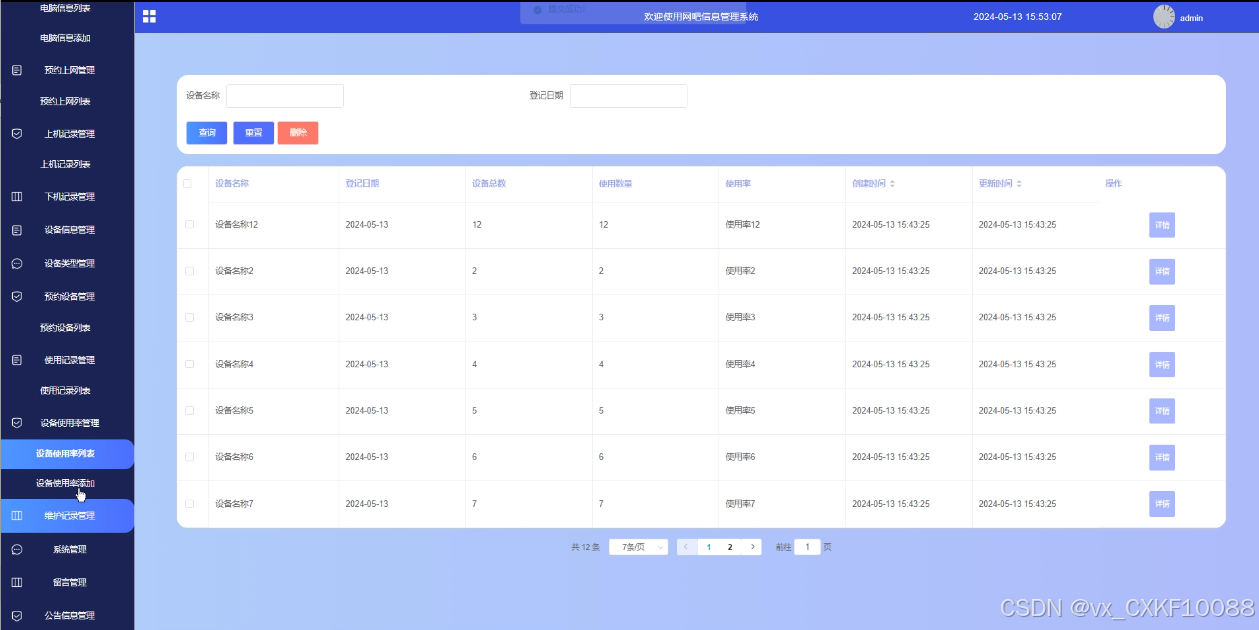The image size is (1259, 630).
Task: Check the checkbox for 设备名称4 row
Action: (x=189, y=364)
